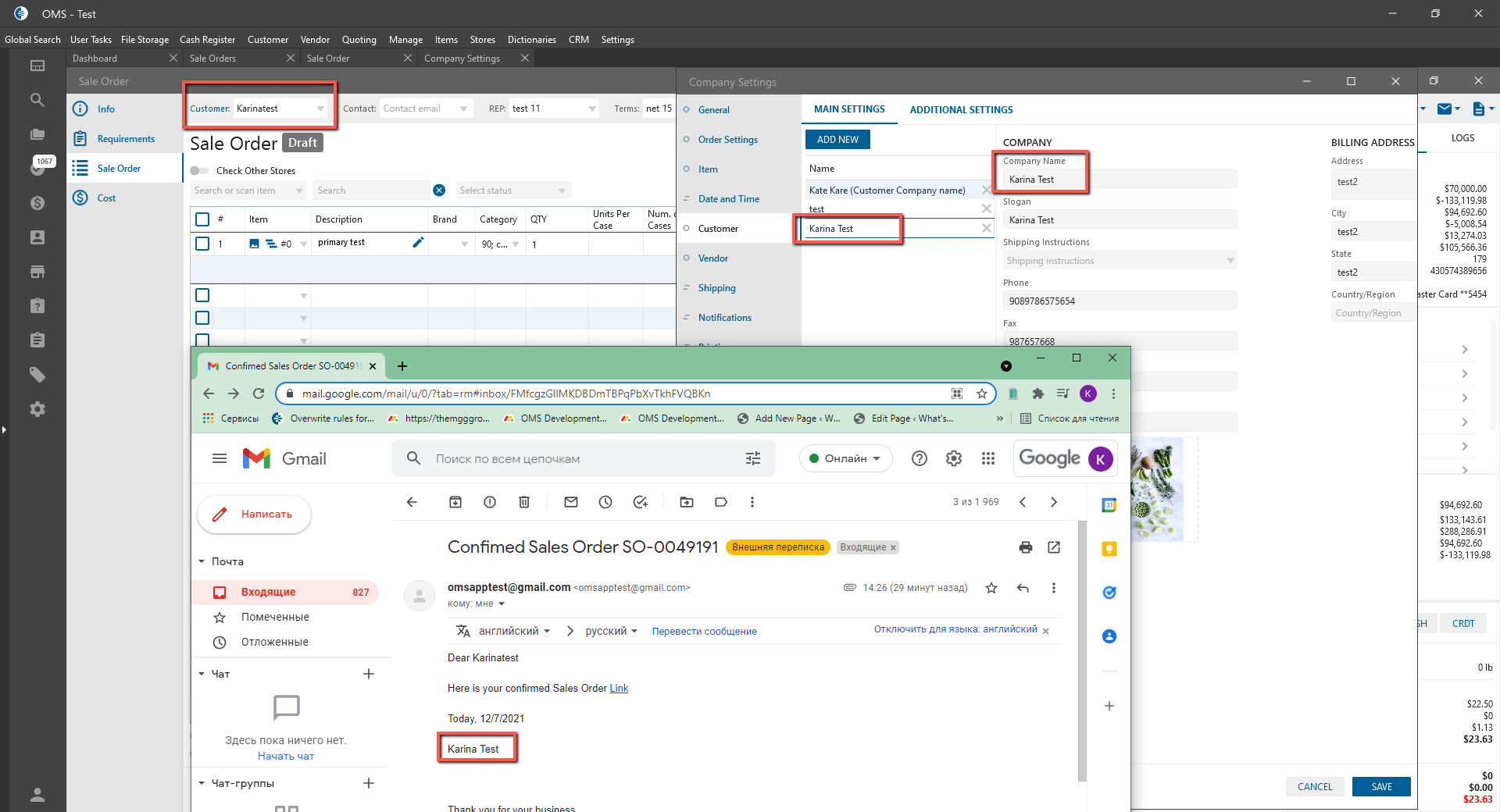The width and height of the screenshot is (1500, 812).
Task: Reply to the email with arrow icon
Action: [1023, 588]
